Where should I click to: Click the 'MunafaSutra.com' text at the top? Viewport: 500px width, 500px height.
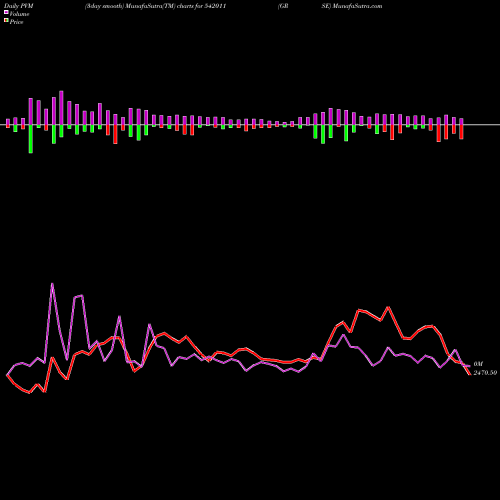(357, 6)
